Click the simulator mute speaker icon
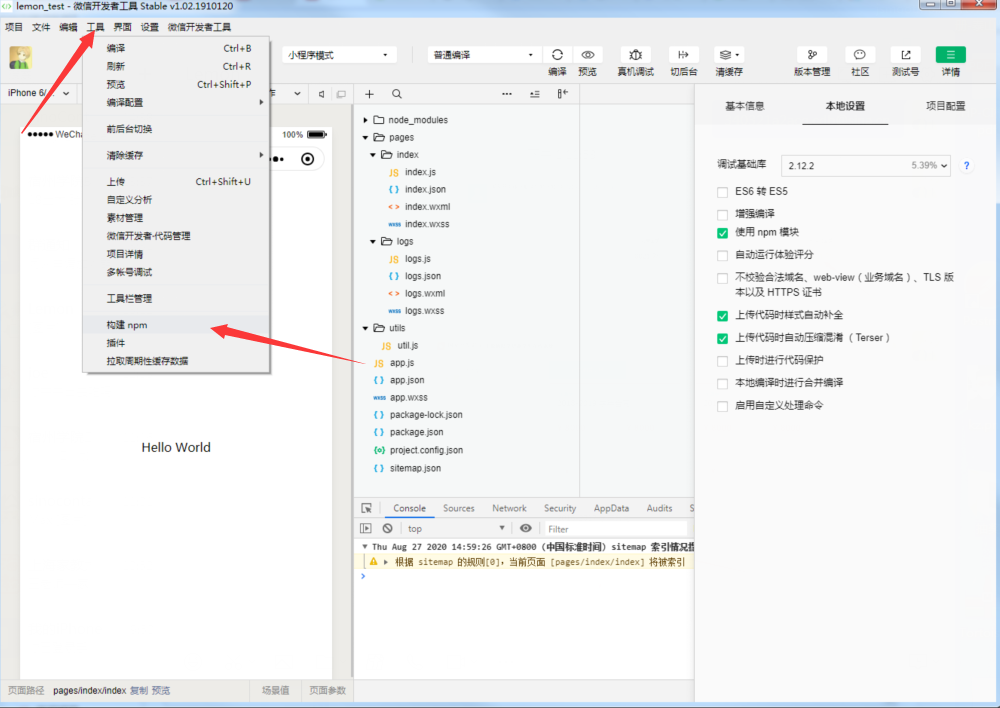The height and width of the screenshot is (708, 1000). pos(321,94)
